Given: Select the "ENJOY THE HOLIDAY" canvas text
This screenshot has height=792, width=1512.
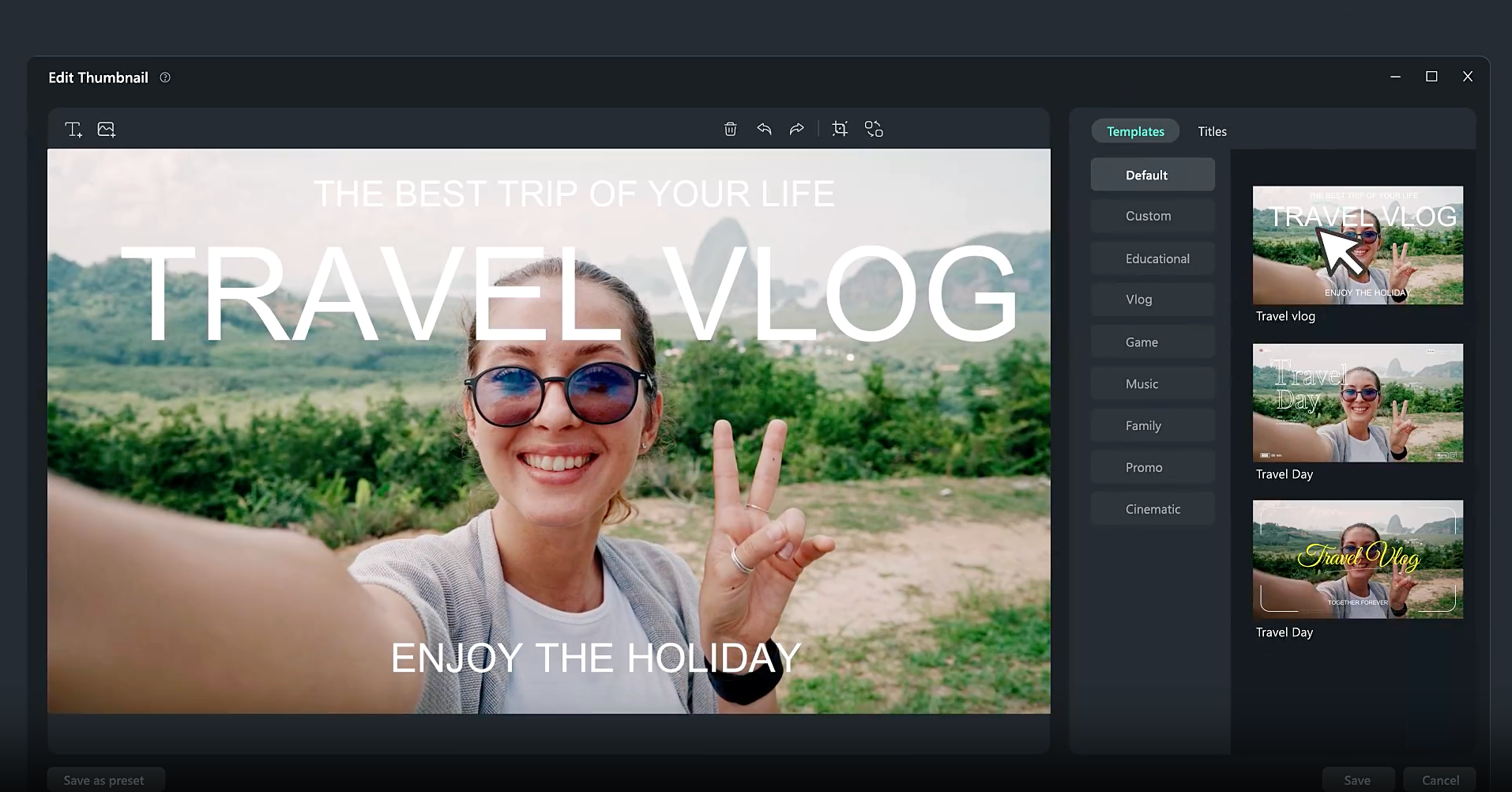Looking at the screenshot, I should coord(596,658).
